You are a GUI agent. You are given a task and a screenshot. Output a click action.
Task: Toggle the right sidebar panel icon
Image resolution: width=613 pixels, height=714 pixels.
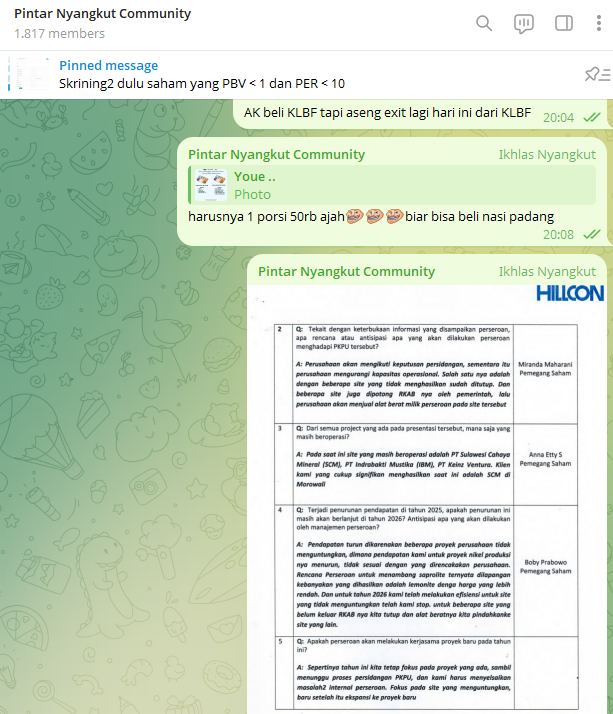point(564,23)
